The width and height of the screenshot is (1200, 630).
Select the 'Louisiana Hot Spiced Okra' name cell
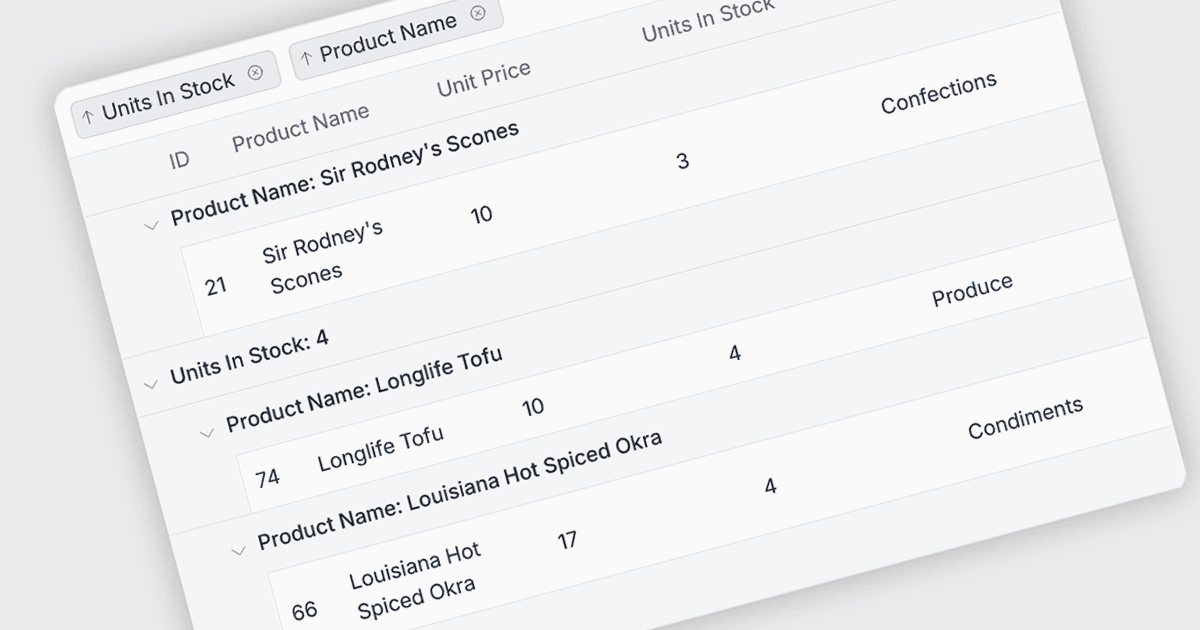(x=415, y=581)
